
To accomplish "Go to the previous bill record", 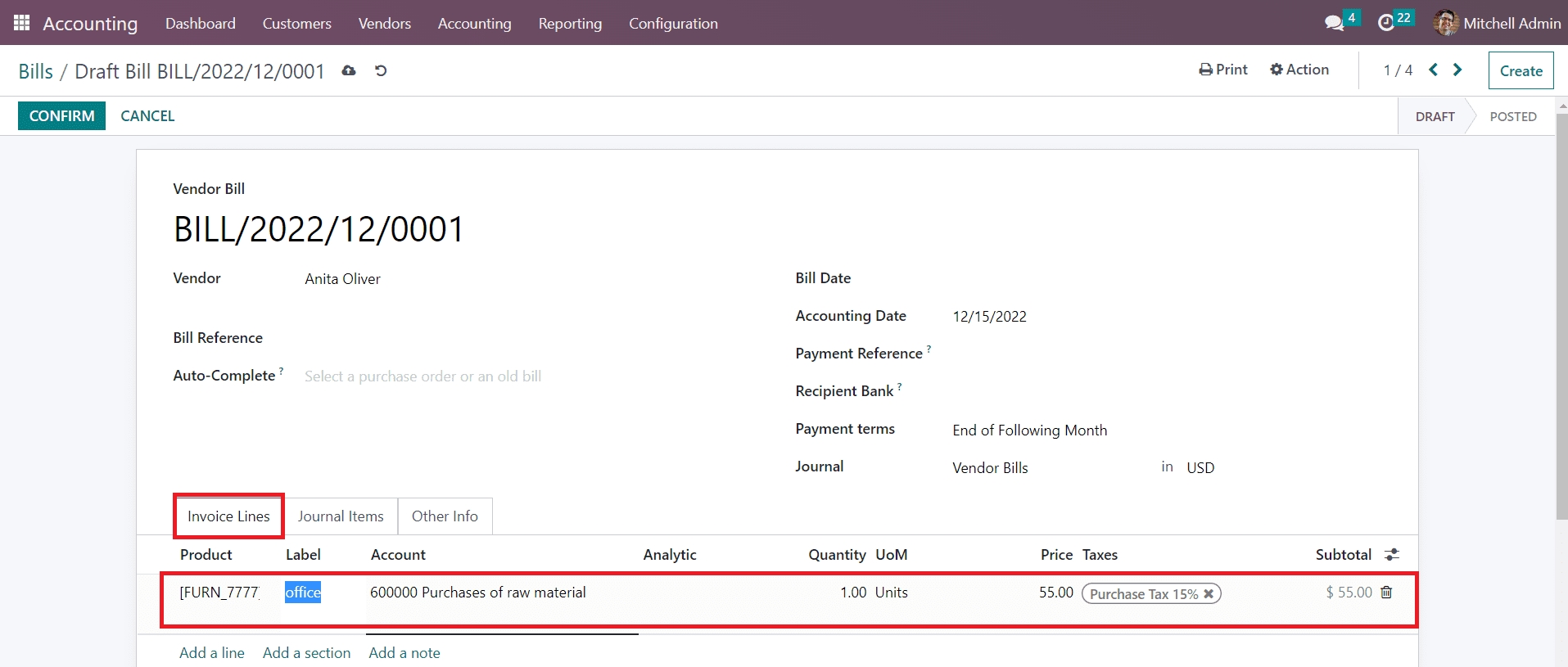I will pos(1433,70).
